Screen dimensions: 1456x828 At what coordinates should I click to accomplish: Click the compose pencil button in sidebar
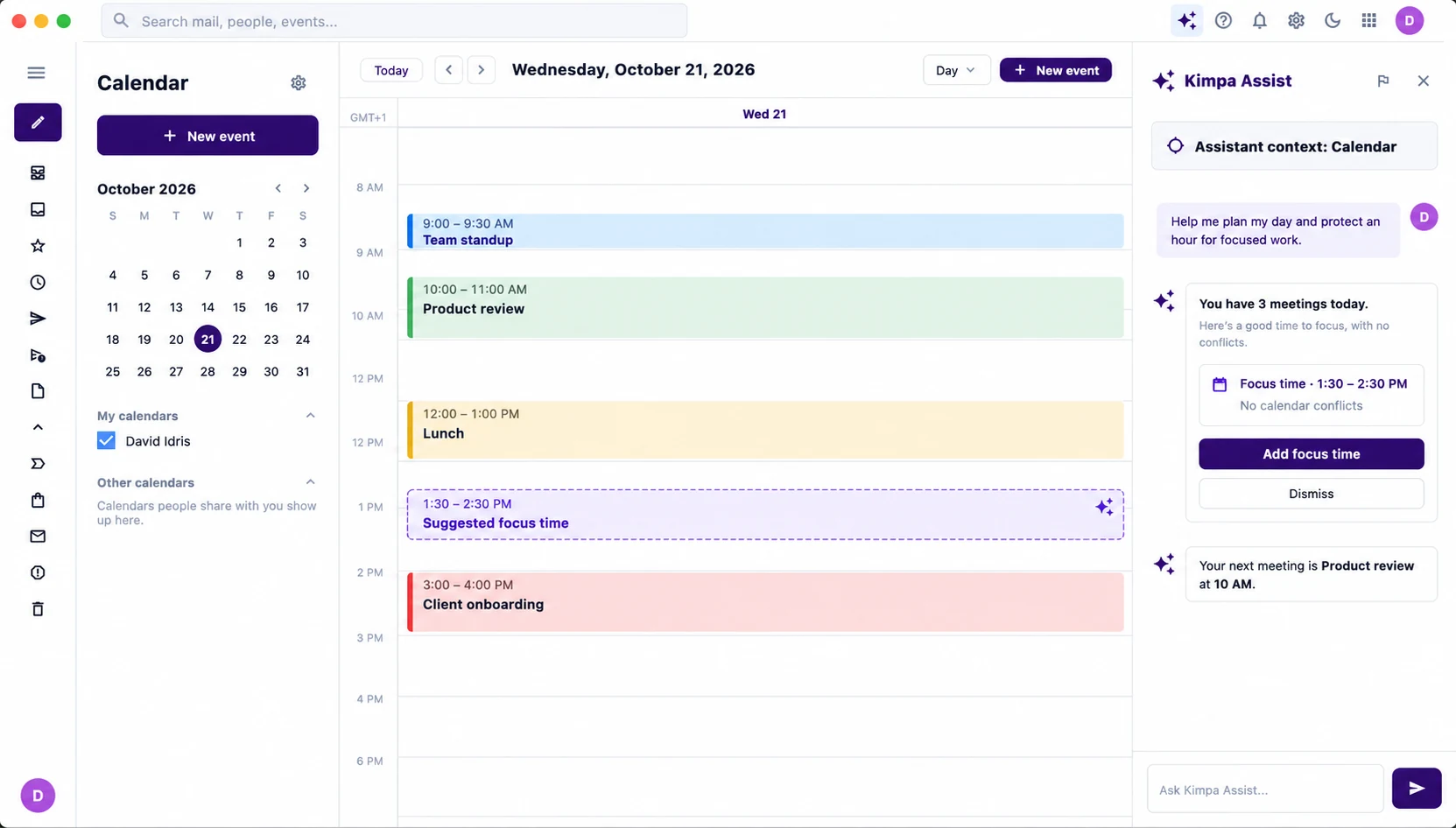click(38, 123)
